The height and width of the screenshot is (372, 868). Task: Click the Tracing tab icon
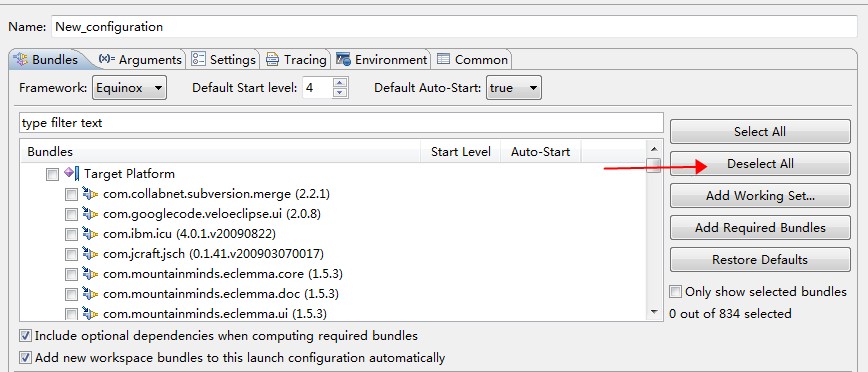(x=272, y=59)
